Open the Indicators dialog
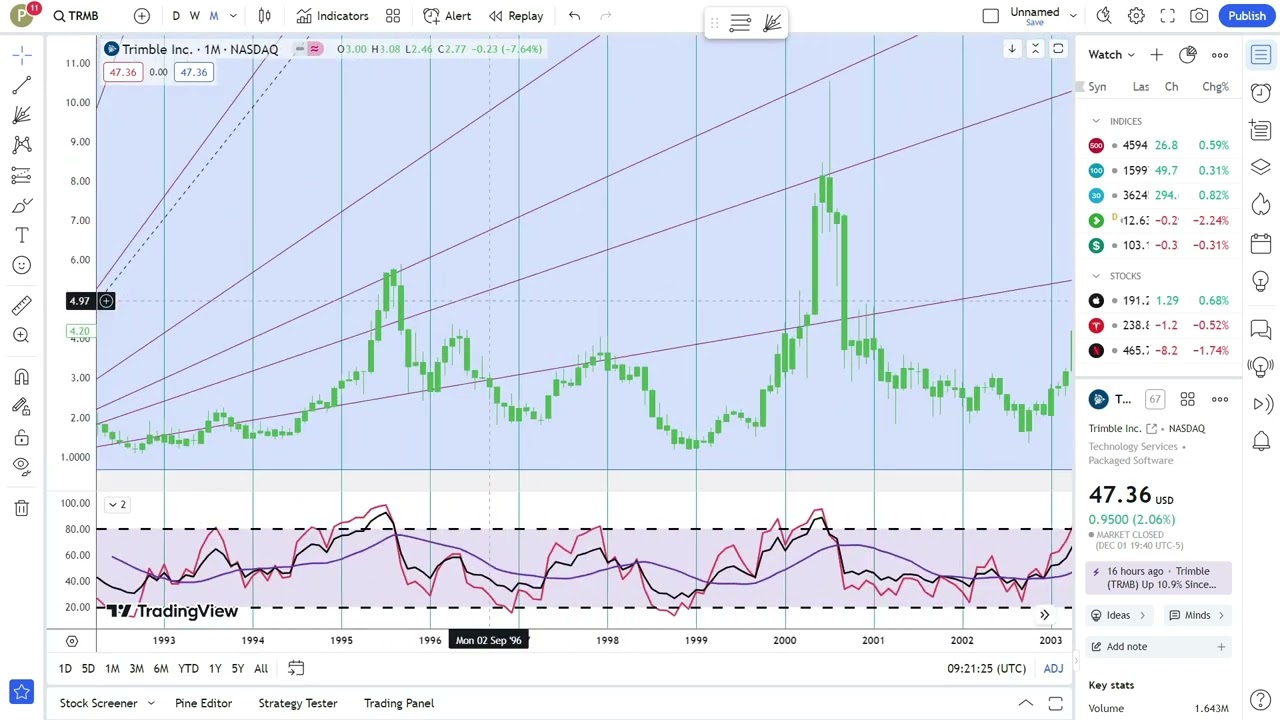This screenshot has width=1280, height=720. coord(333,16)
